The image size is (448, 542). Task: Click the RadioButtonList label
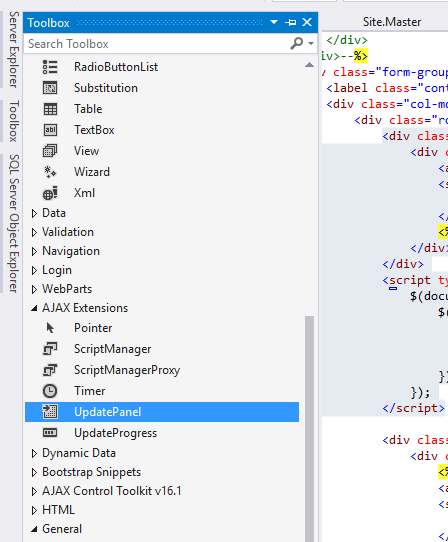(x=116, y=67)
